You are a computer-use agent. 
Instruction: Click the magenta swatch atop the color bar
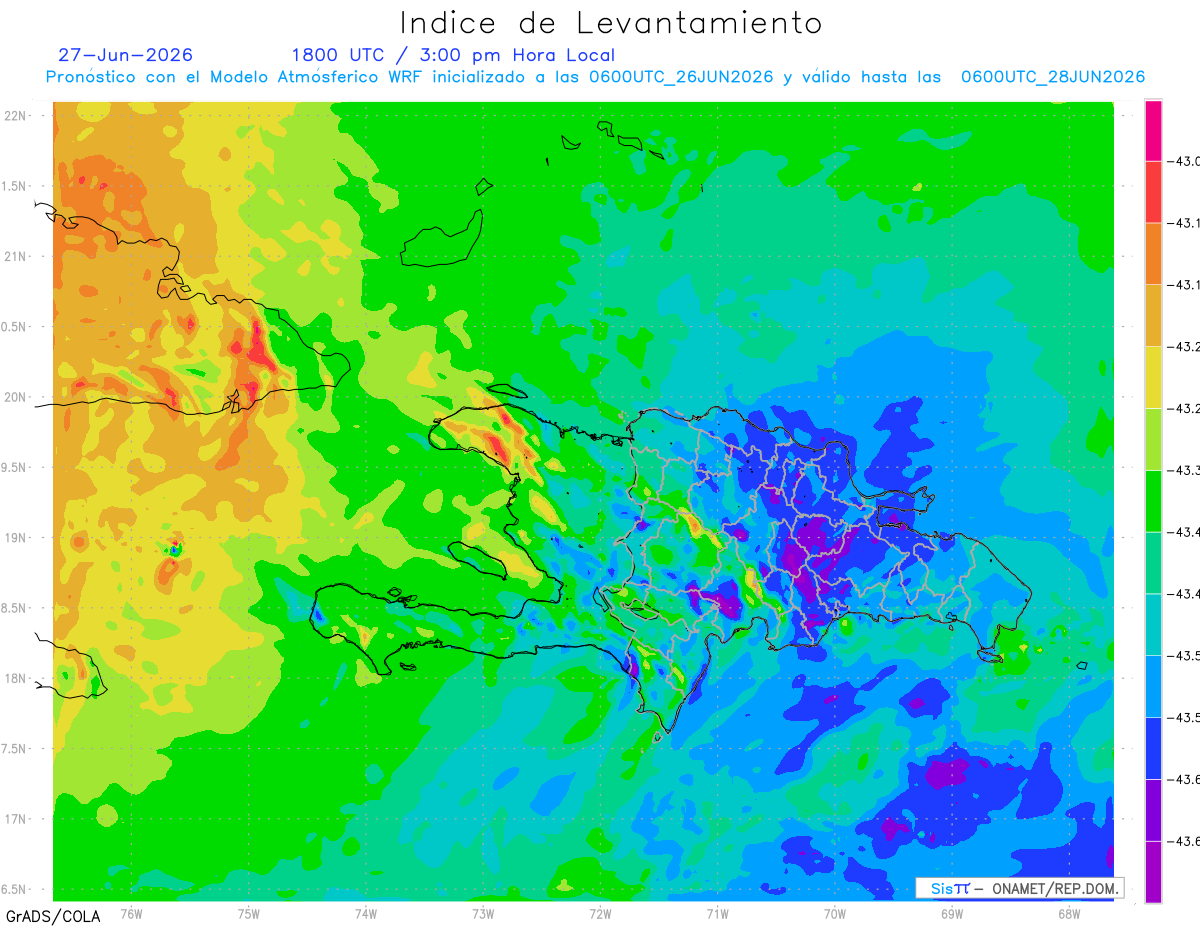pos(1153,130)
